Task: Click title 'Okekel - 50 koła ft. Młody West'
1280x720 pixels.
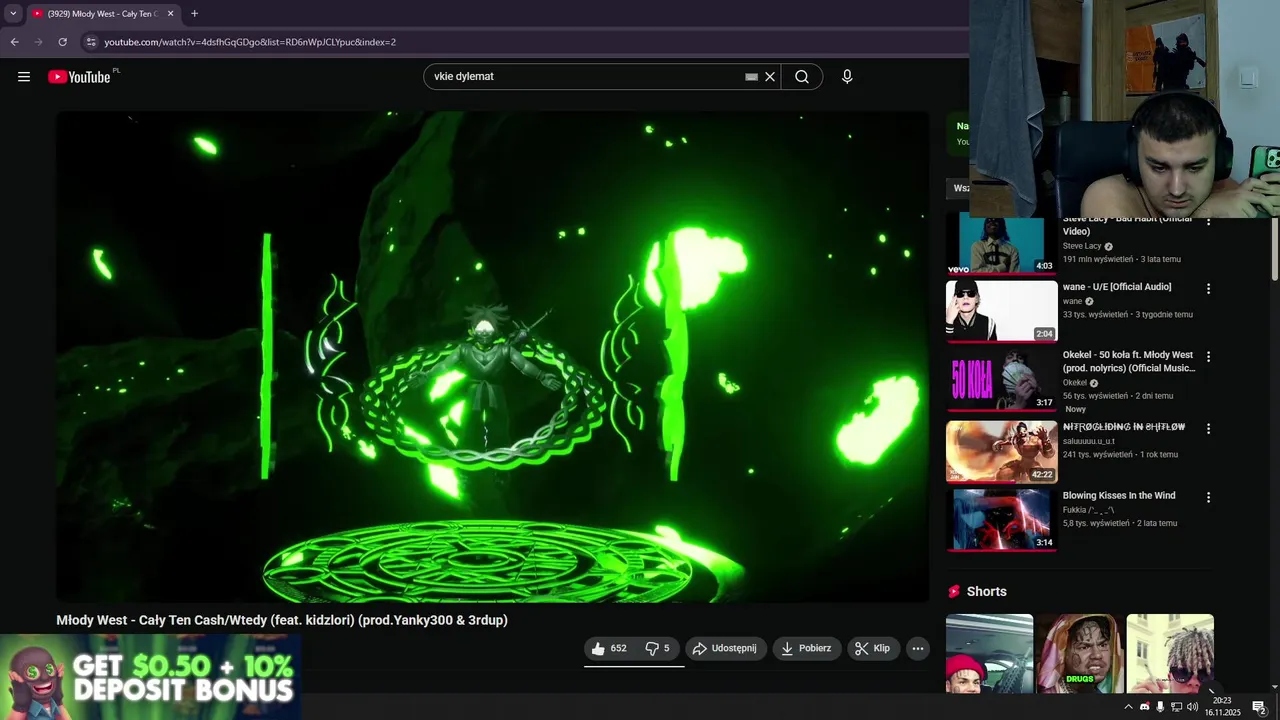Action: [1128, 355]
